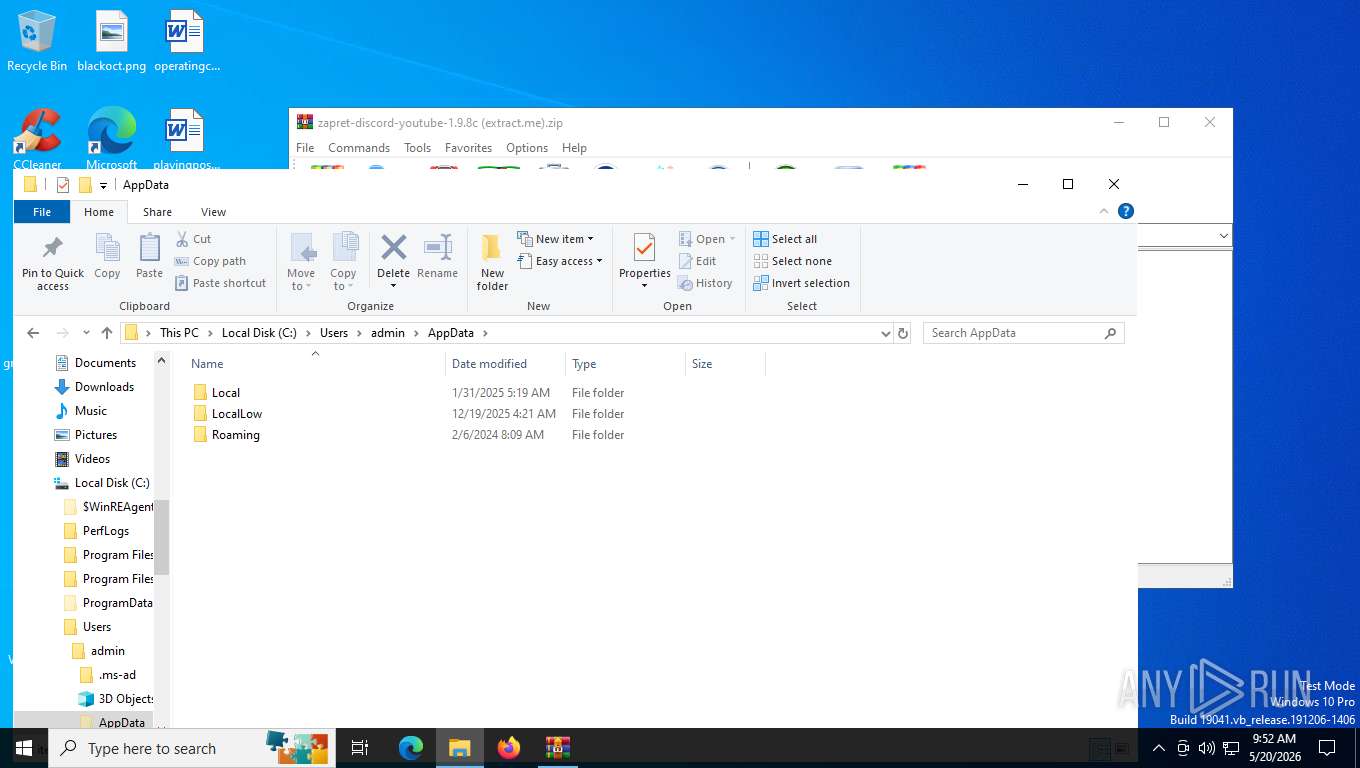Open the Windows Start menu
This screenshot has width=1360, height=768.
pyautogui.click(x=24, y=748)
